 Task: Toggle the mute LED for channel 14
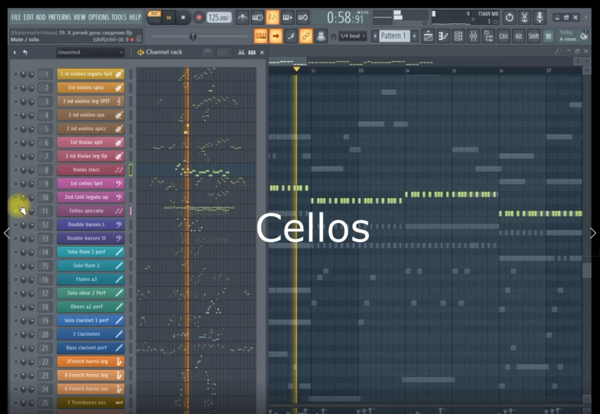coord(15,252)
